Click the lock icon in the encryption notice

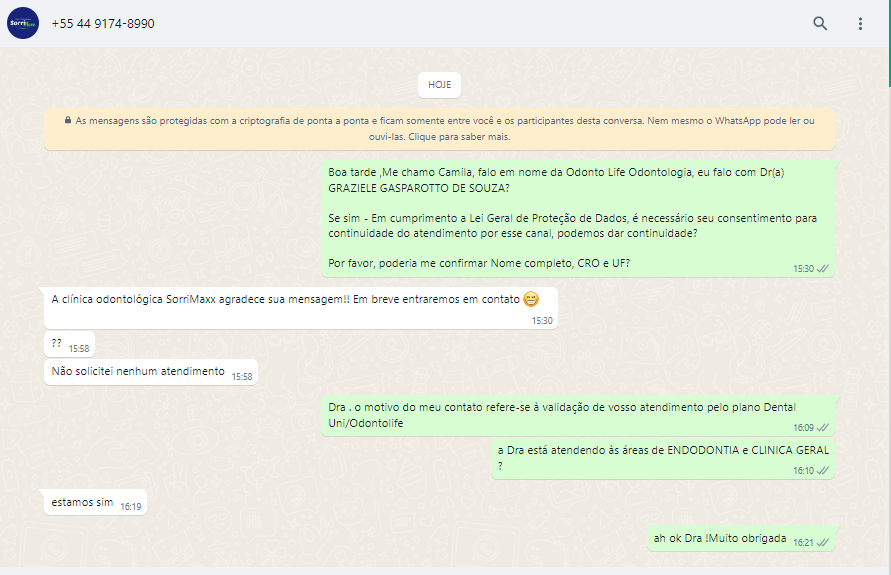click(x=68, y=120)
